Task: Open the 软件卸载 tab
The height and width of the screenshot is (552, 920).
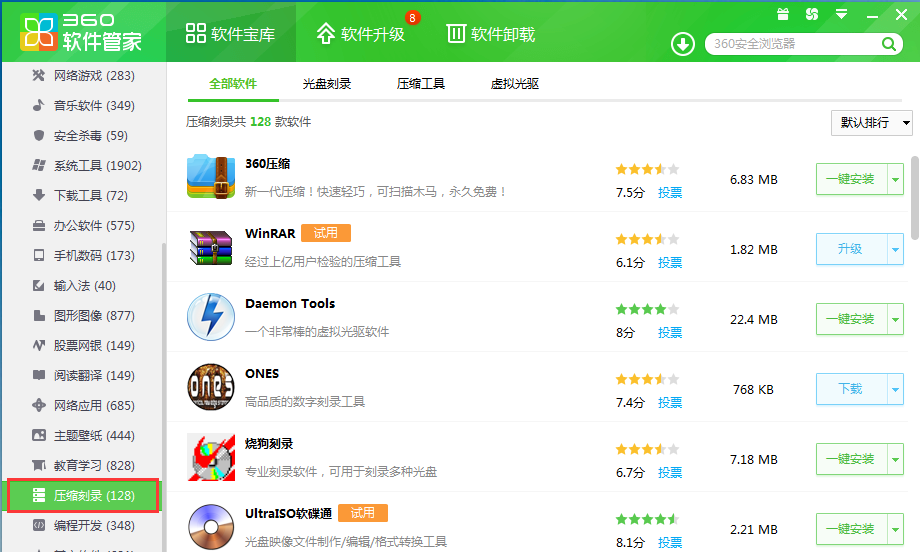Action: coord(491,33)
